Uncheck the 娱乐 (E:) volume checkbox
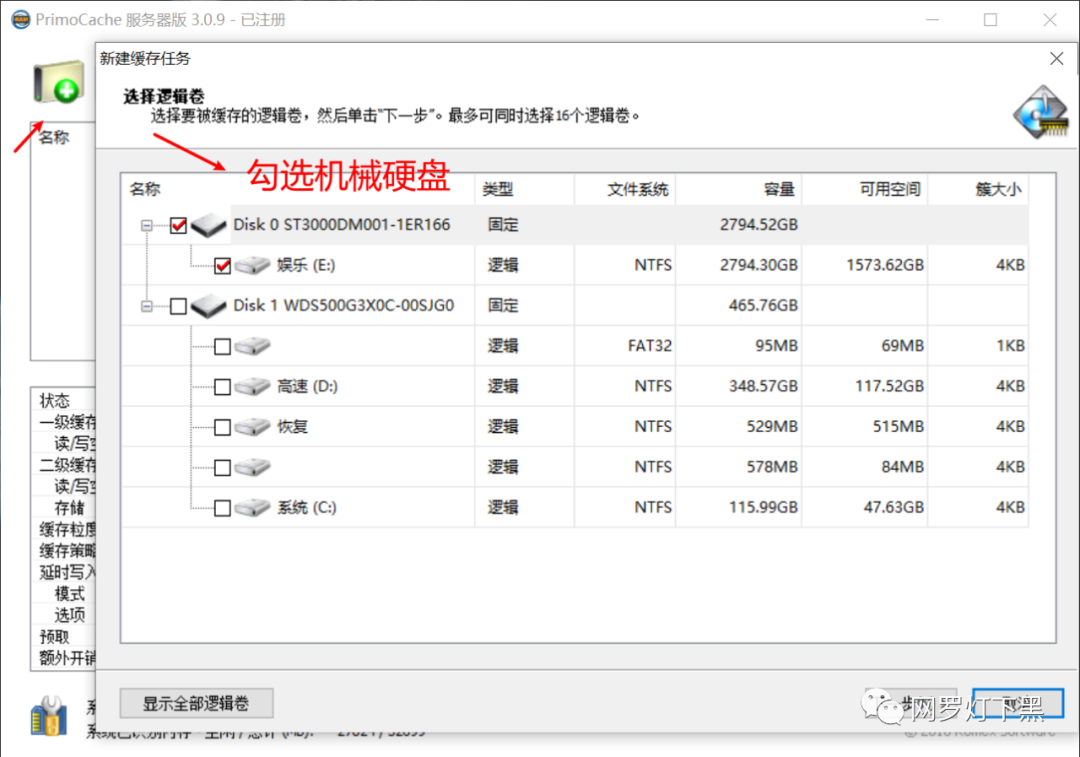This screenshot has height=757, width=1080. pyautogui.click(x=222, y=266)
